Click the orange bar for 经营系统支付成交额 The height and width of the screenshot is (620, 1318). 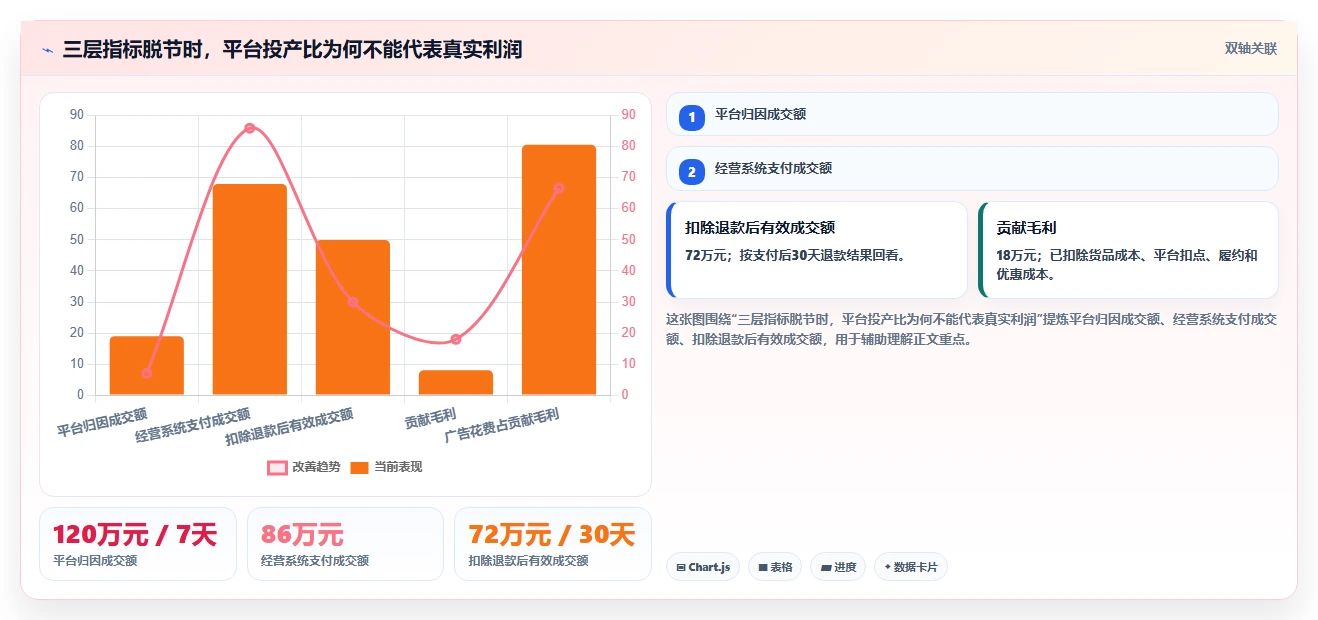pos(250,289)
